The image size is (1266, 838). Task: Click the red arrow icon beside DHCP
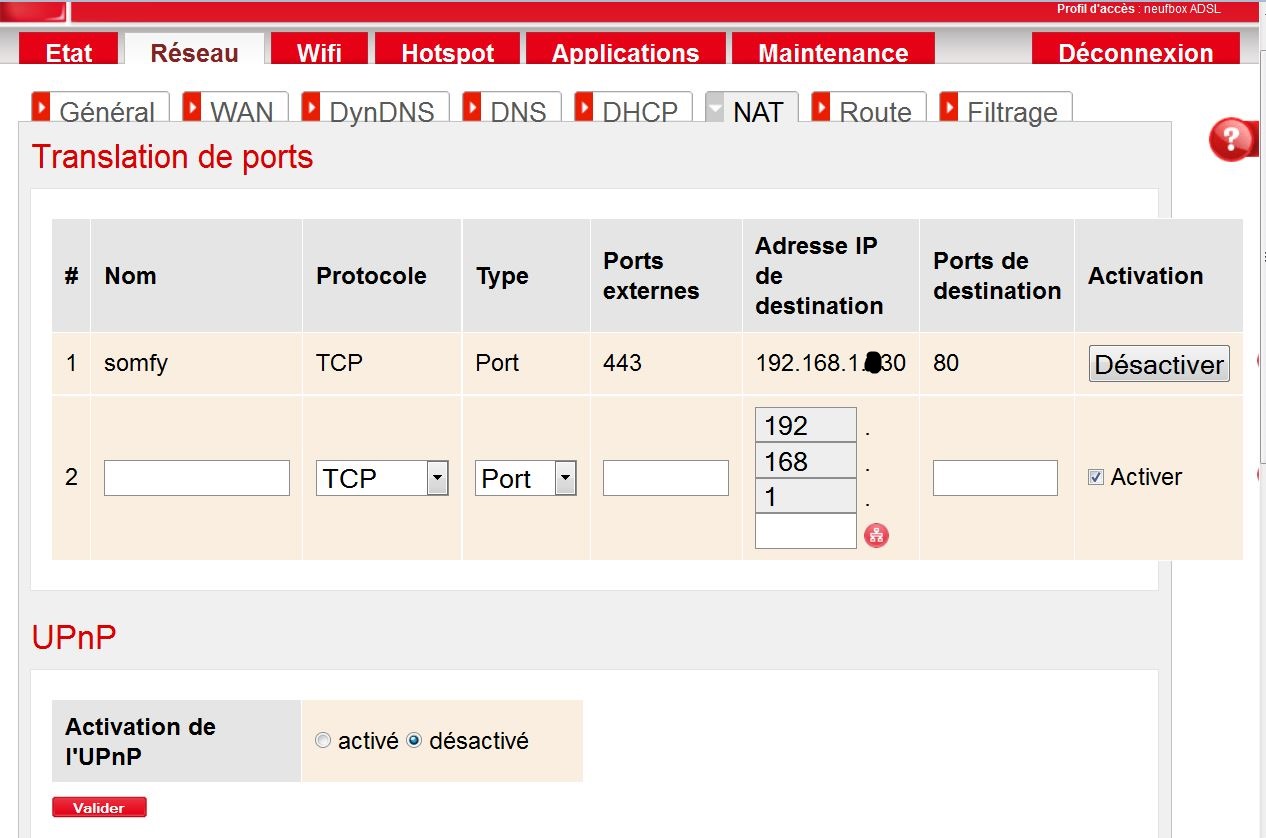pyautogui.click(x=584, y=106)
